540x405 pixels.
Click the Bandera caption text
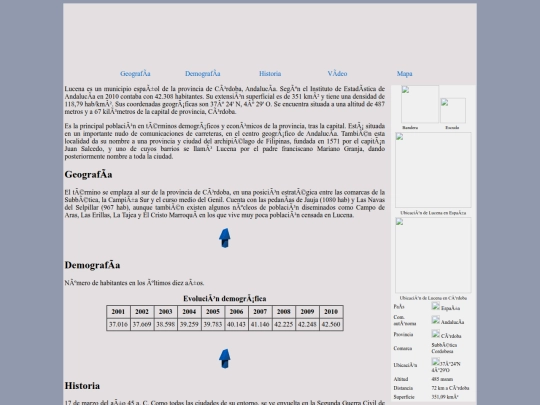pyautogui.click(x=410, y=127)
